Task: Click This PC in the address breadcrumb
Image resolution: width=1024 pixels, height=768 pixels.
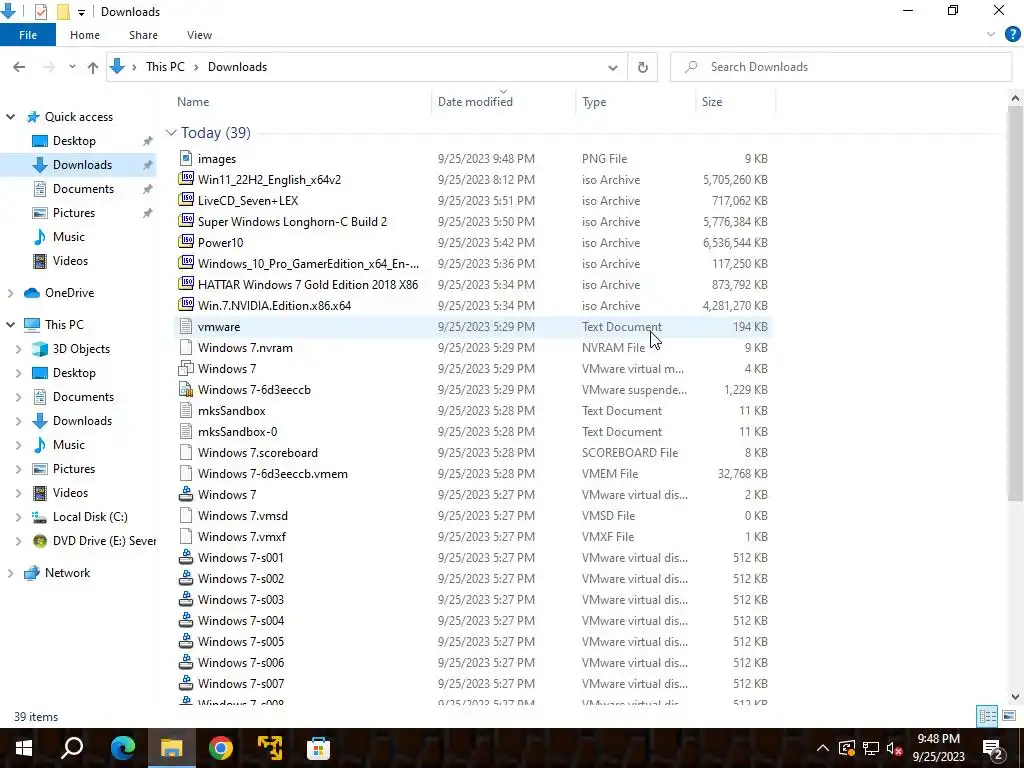Action: click(x=165, y=67)
